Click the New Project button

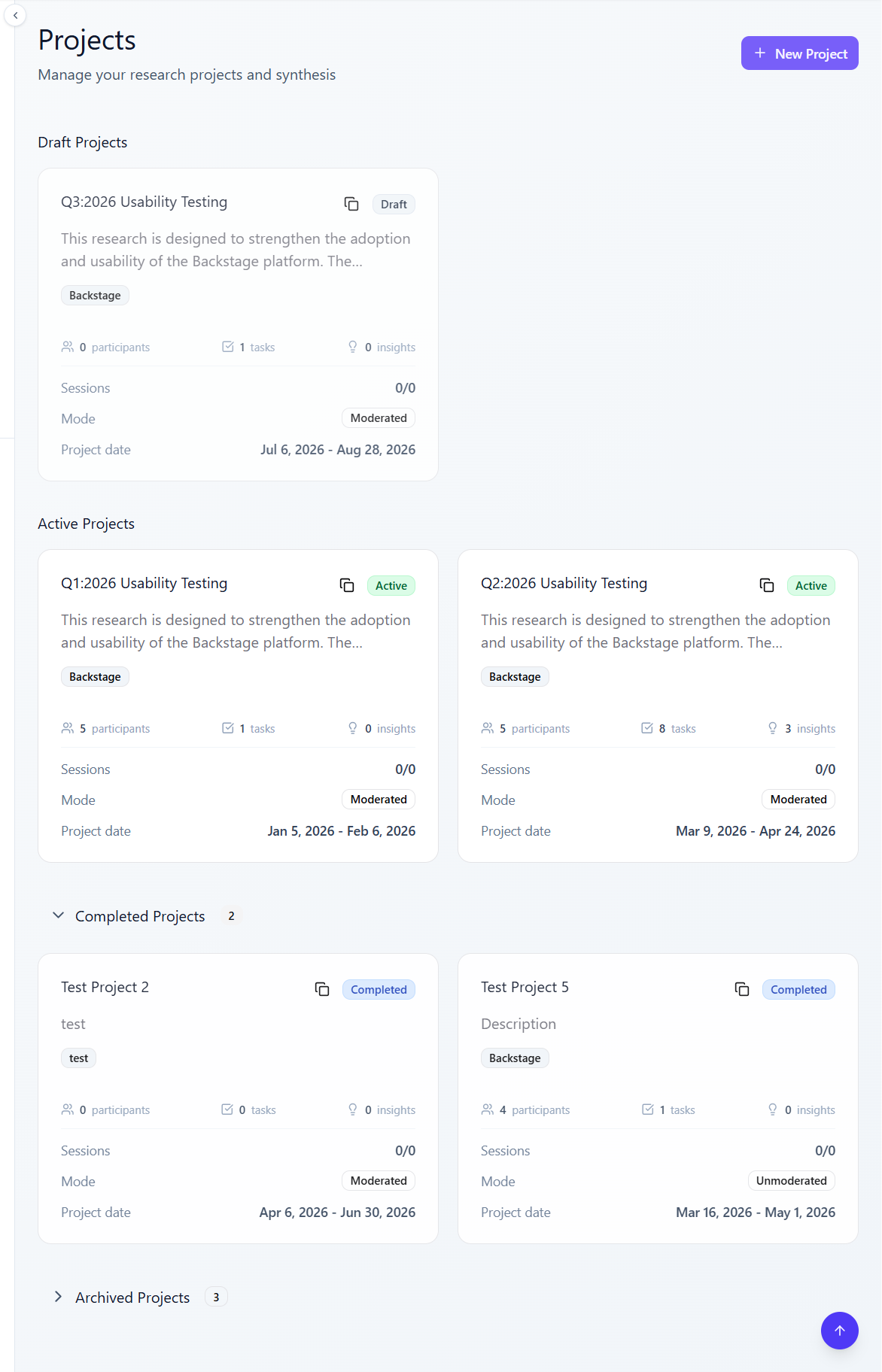pos(799,53)
